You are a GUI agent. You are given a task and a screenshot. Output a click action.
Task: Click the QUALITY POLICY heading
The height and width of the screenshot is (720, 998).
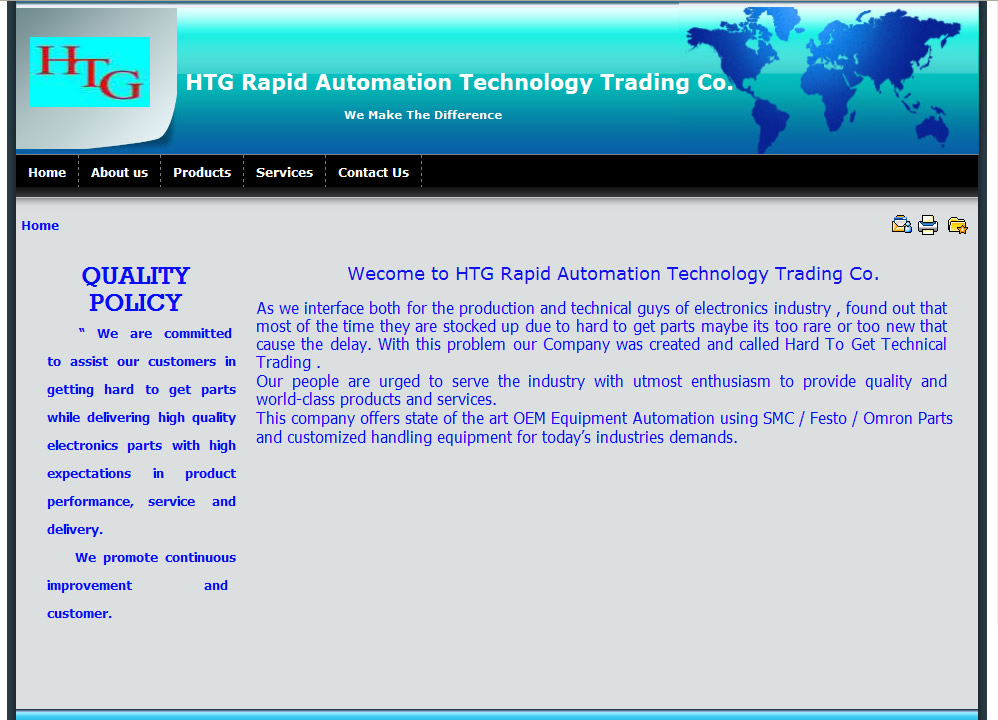[x=136, y=289]
